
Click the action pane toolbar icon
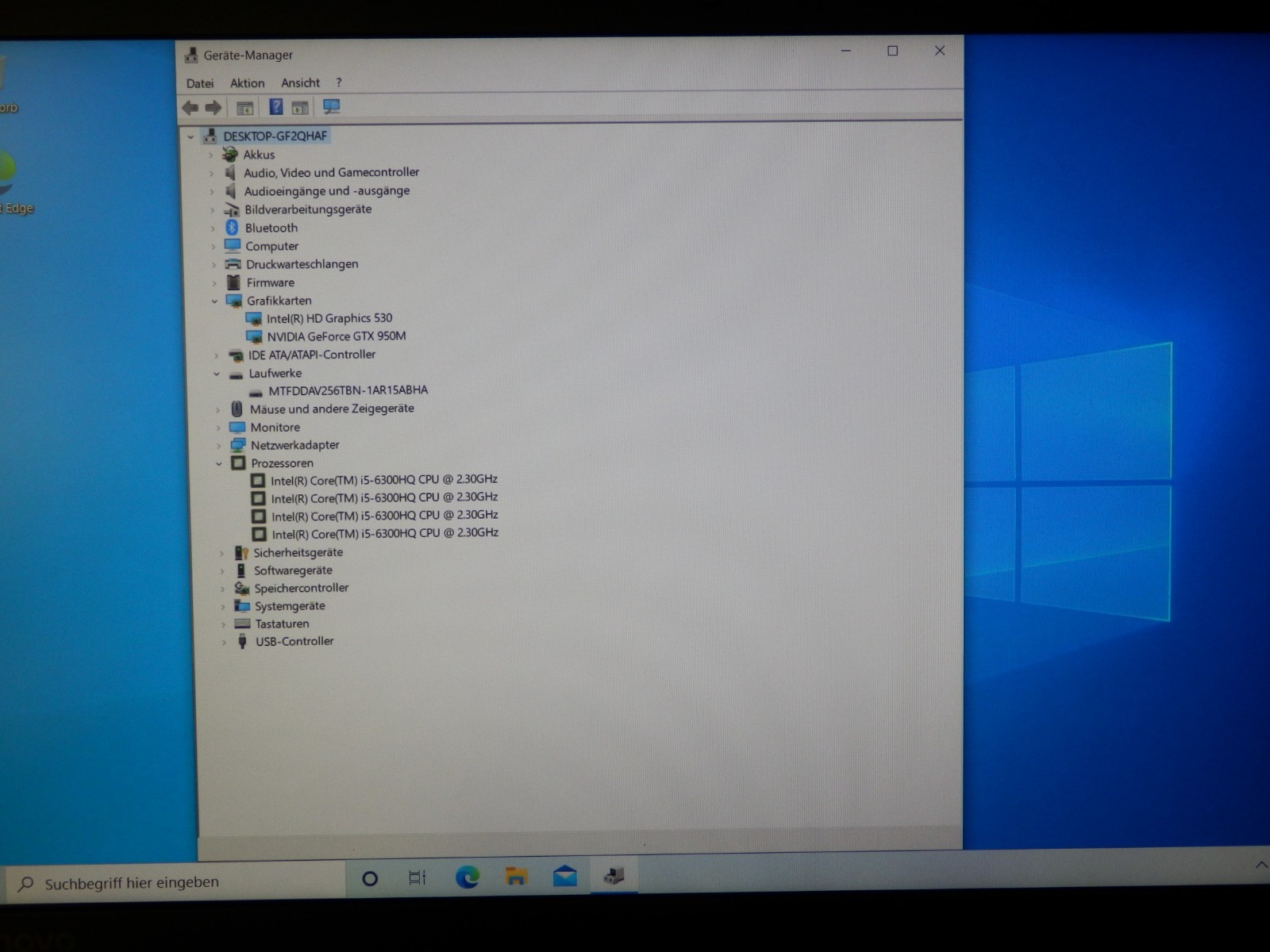point(300,108)
